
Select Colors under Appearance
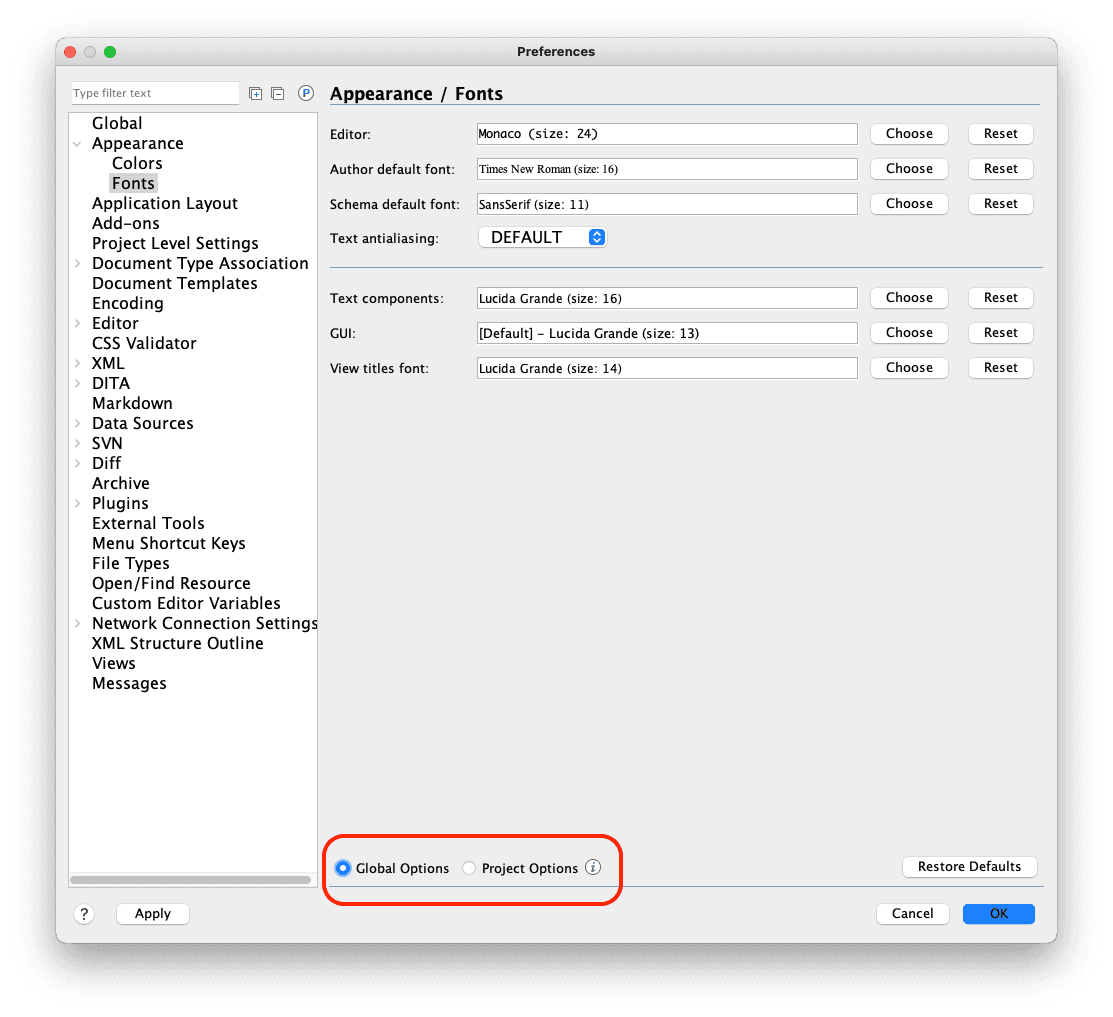tap(137, 163)
